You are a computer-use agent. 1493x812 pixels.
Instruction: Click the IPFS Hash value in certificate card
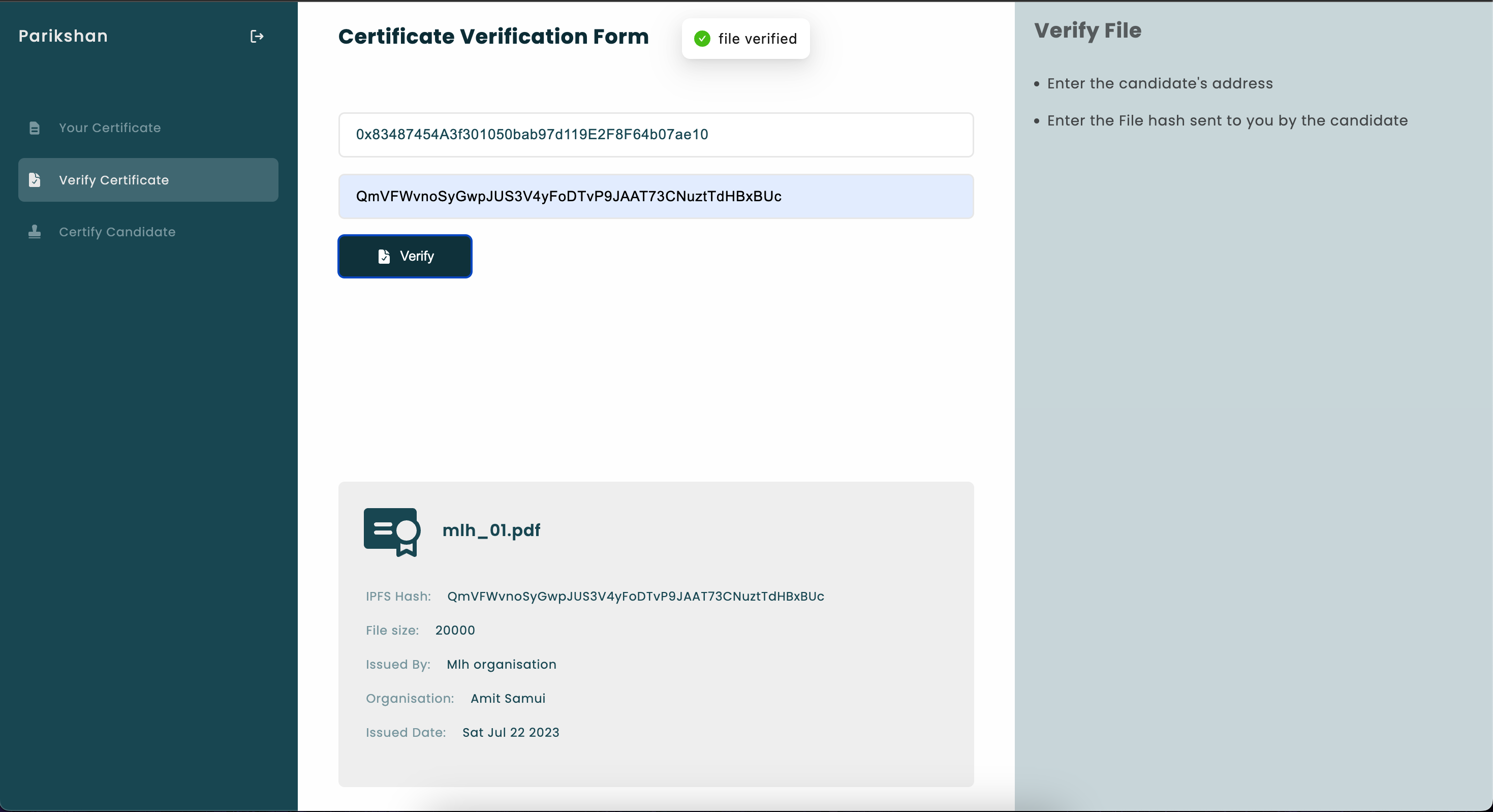pyautogui.click(x=635, y=597)
